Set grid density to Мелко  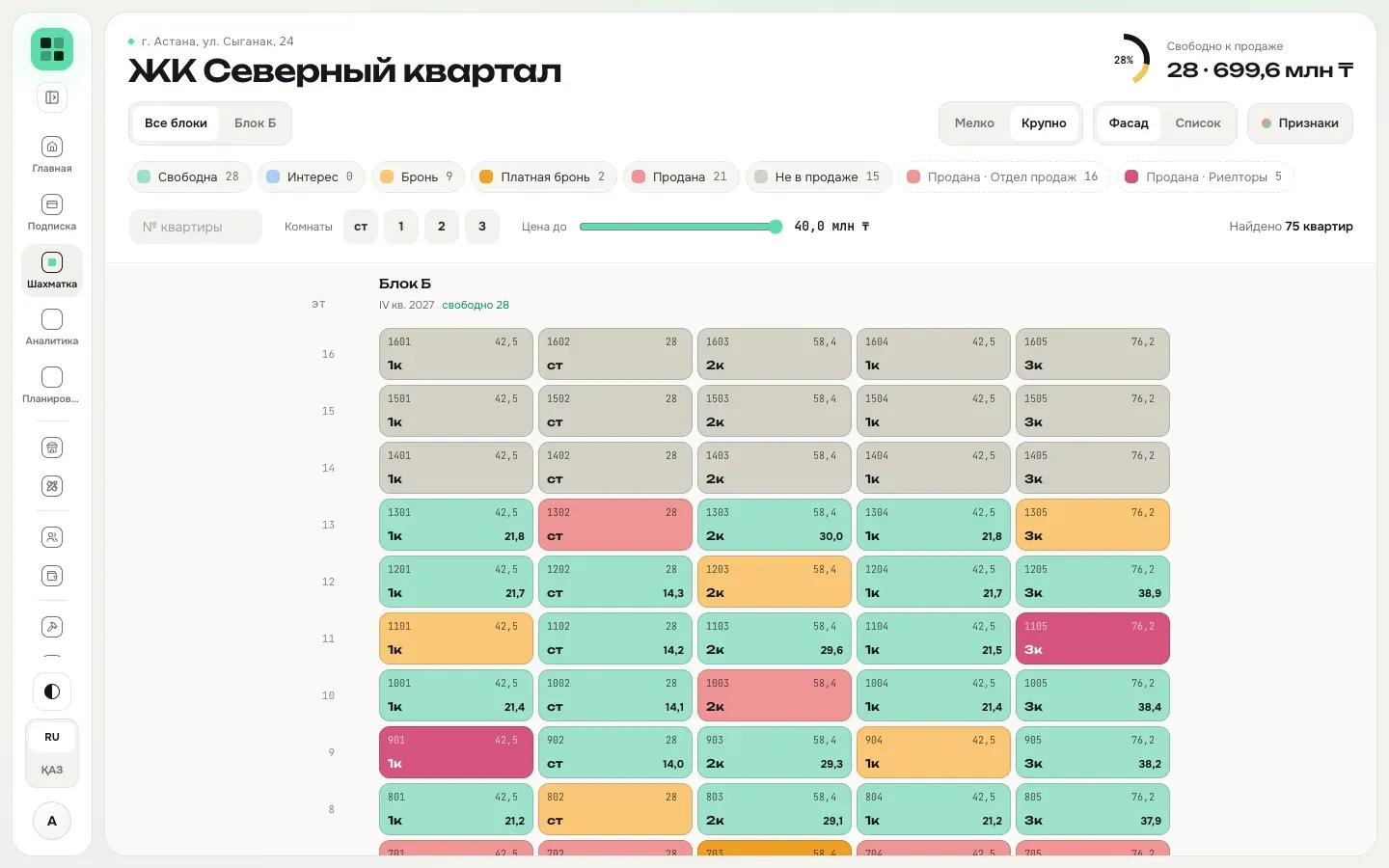(x=974, y=123)
